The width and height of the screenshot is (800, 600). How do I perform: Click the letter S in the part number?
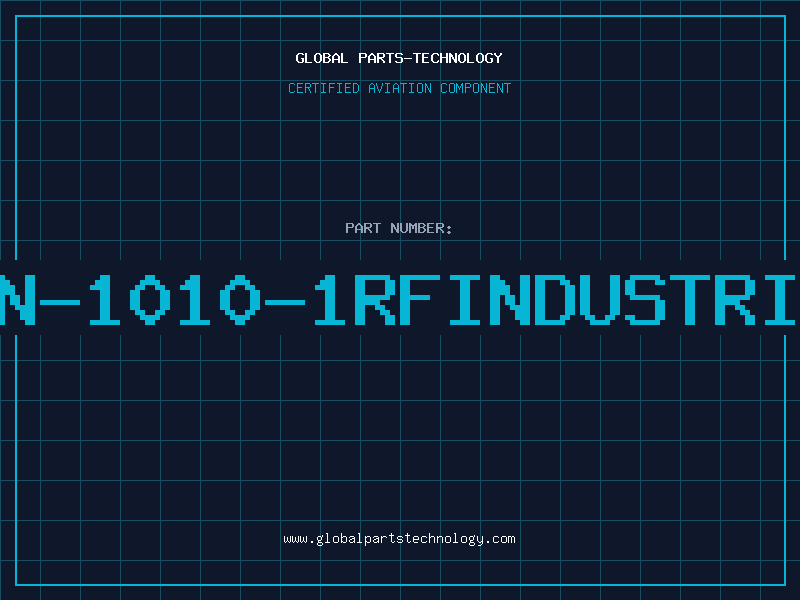[645, 298]
